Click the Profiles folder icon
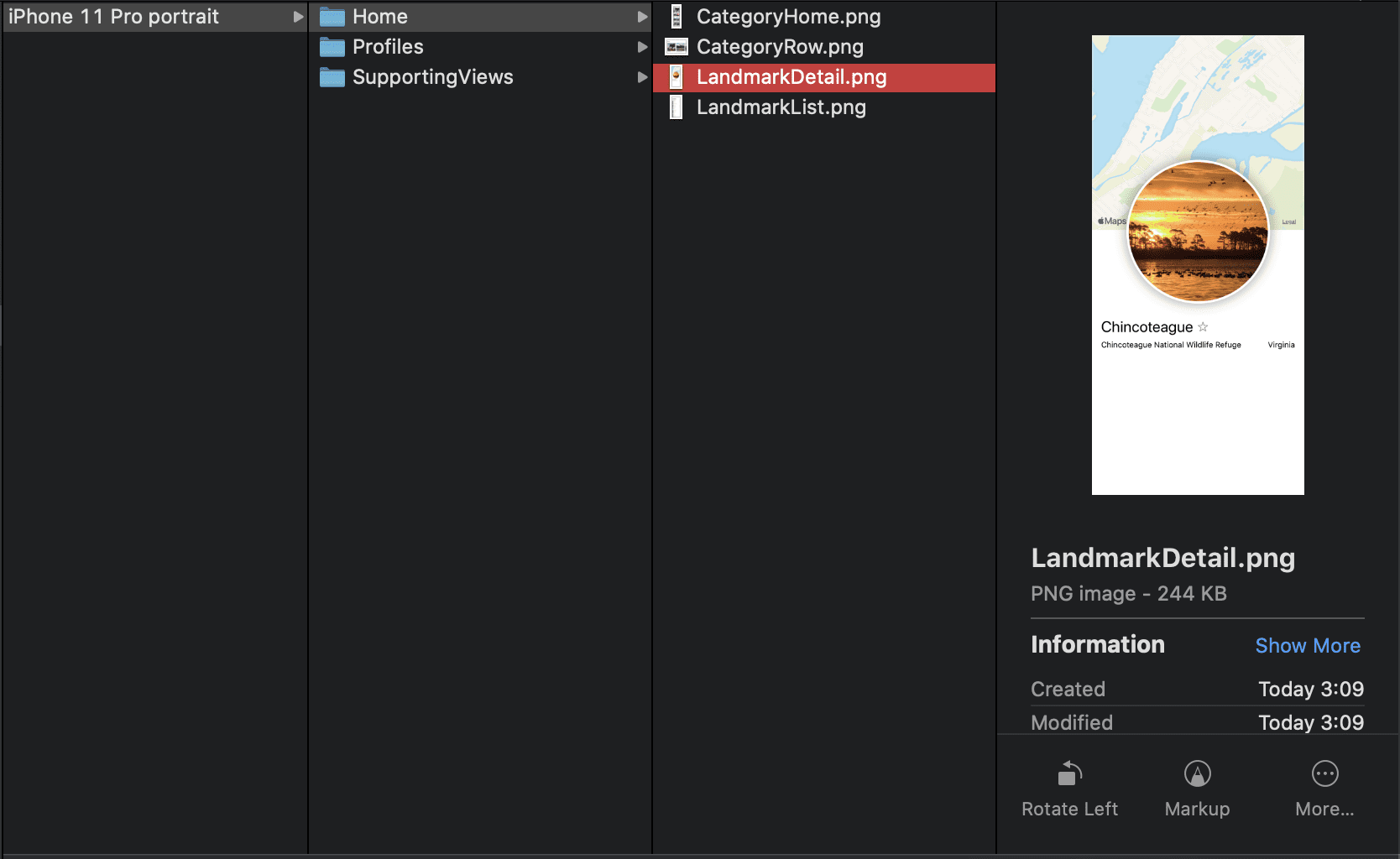 point(332,47)
